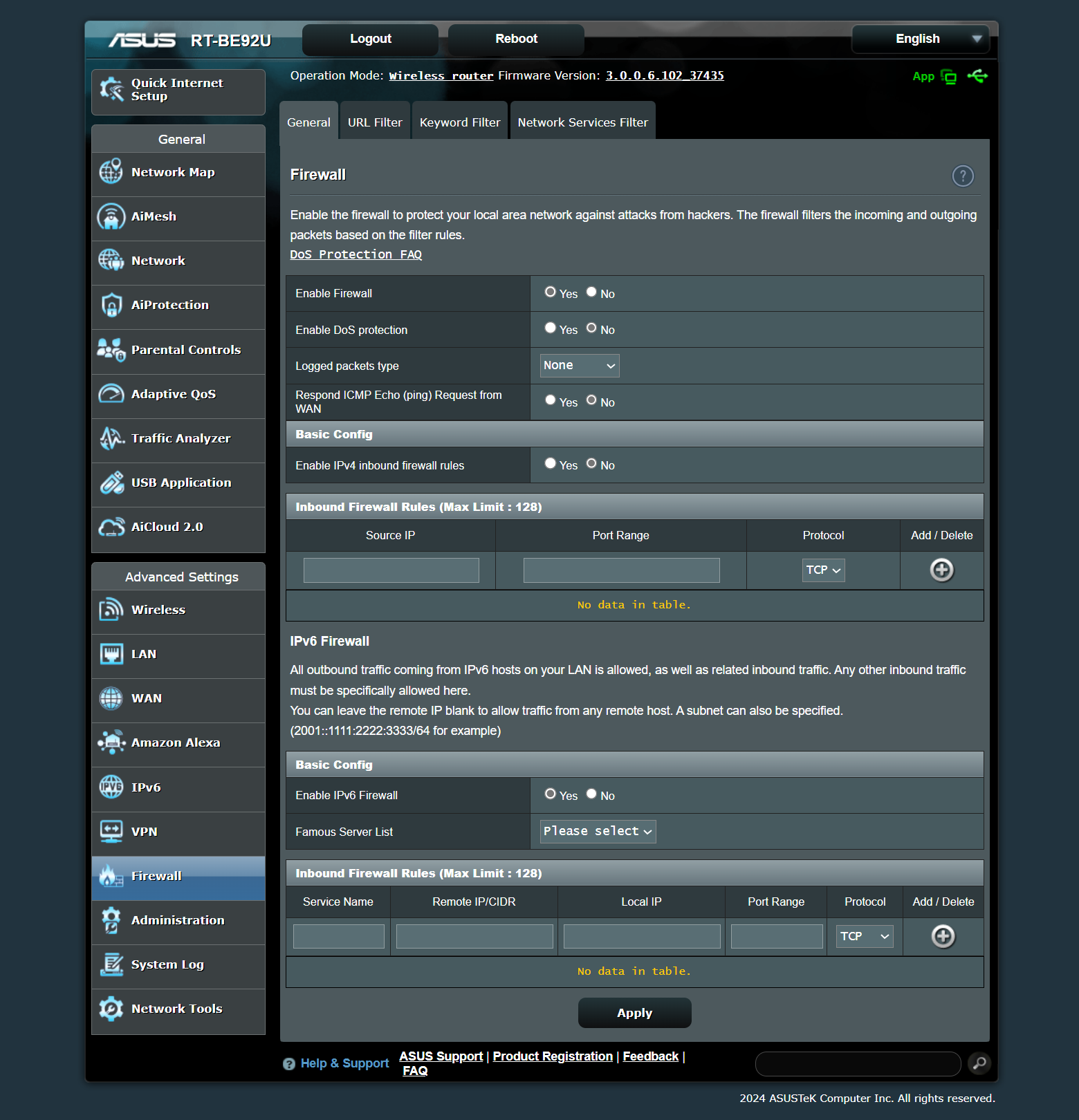The width and height of the screenshot is (1079, 1120).
Task: Select Yes for Enable IPv6 Firewall
Action: 551,794
